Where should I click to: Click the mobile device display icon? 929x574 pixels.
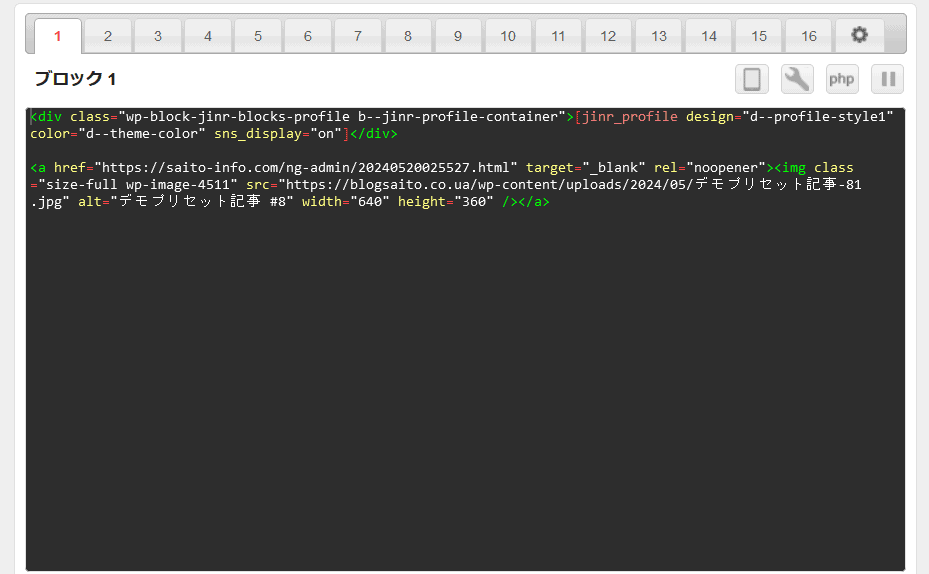pyautogui.click(x=752, y=79)
